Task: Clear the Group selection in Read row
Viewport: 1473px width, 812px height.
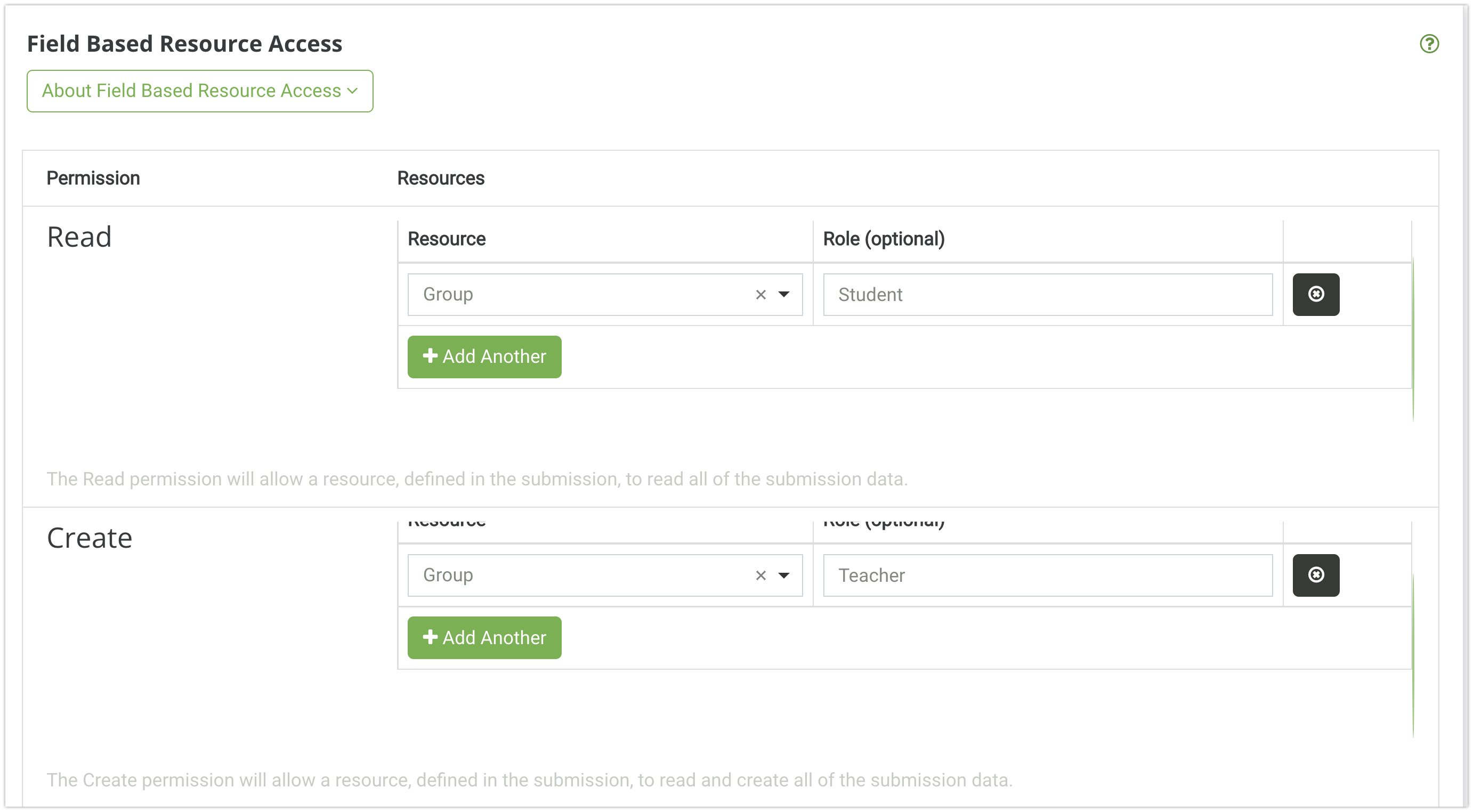Action: pyautogui.click(x=760, y=295)
